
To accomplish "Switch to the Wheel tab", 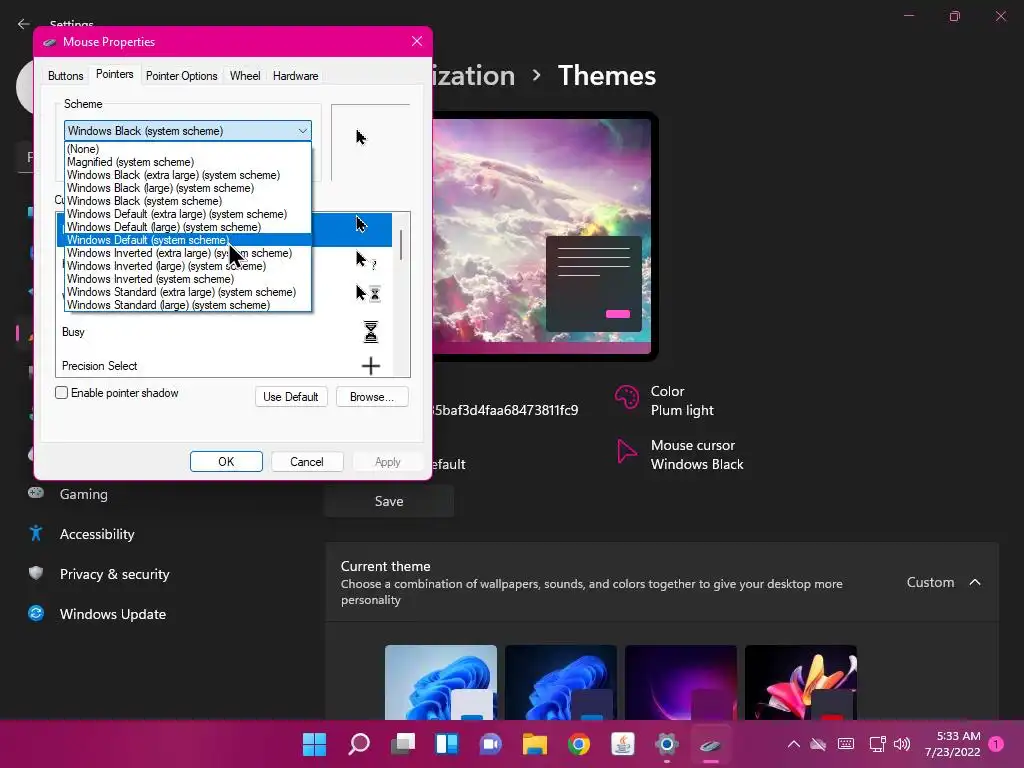I will (245, 76).
